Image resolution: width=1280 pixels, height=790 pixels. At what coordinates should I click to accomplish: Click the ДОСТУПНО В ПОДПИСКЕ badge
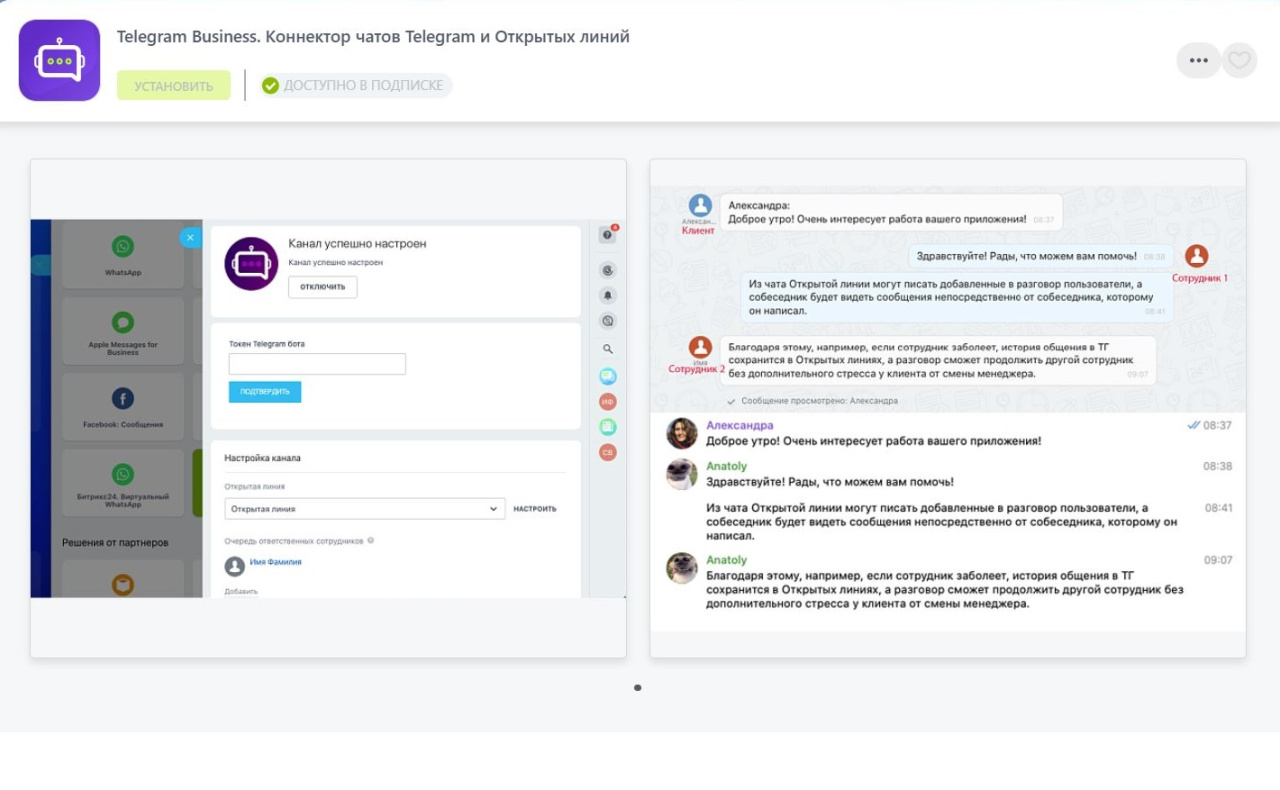tap(356, 86)
